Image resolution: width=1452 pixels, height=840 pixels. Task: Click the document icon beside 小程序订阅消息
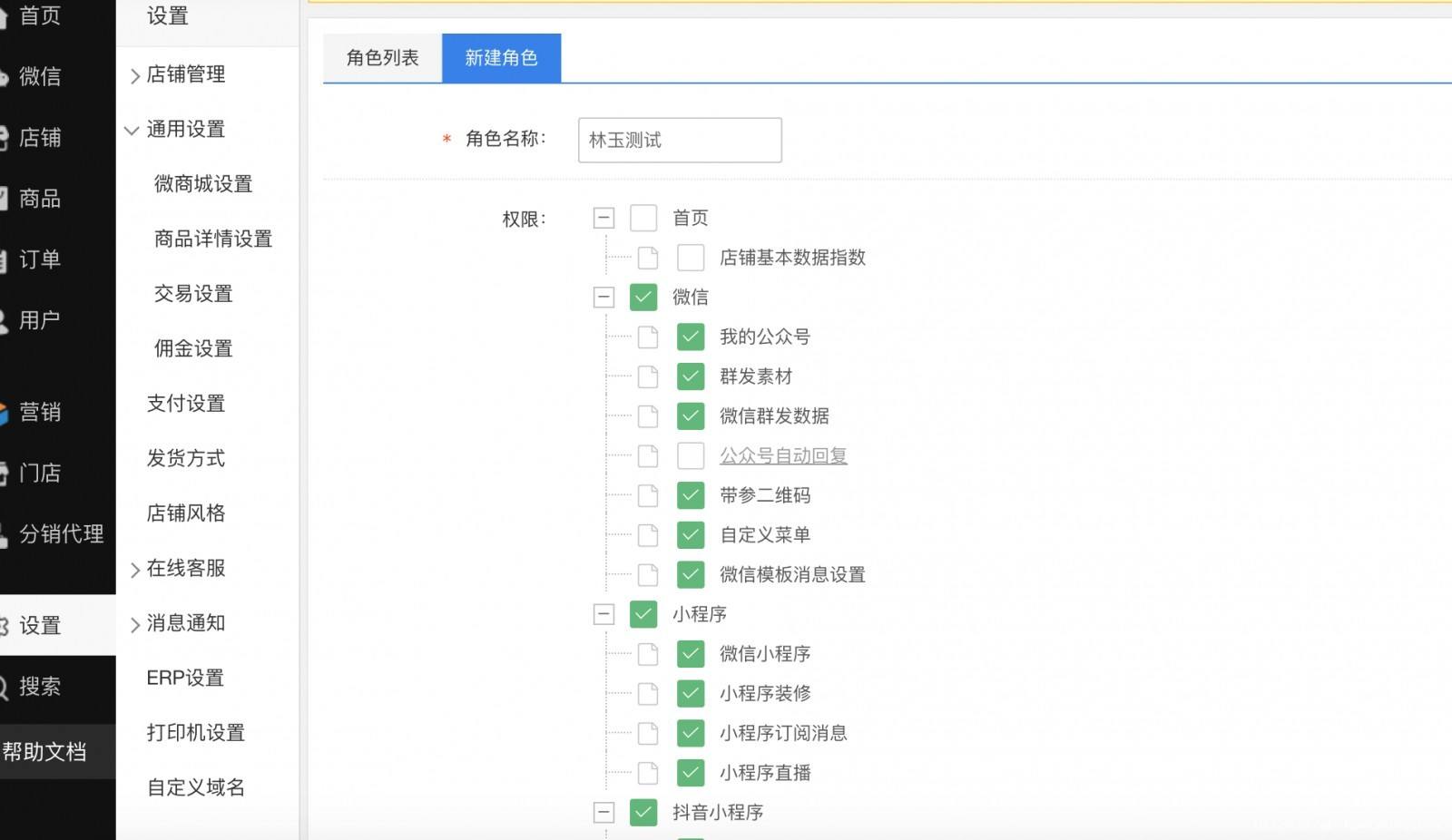pos(648,733)
